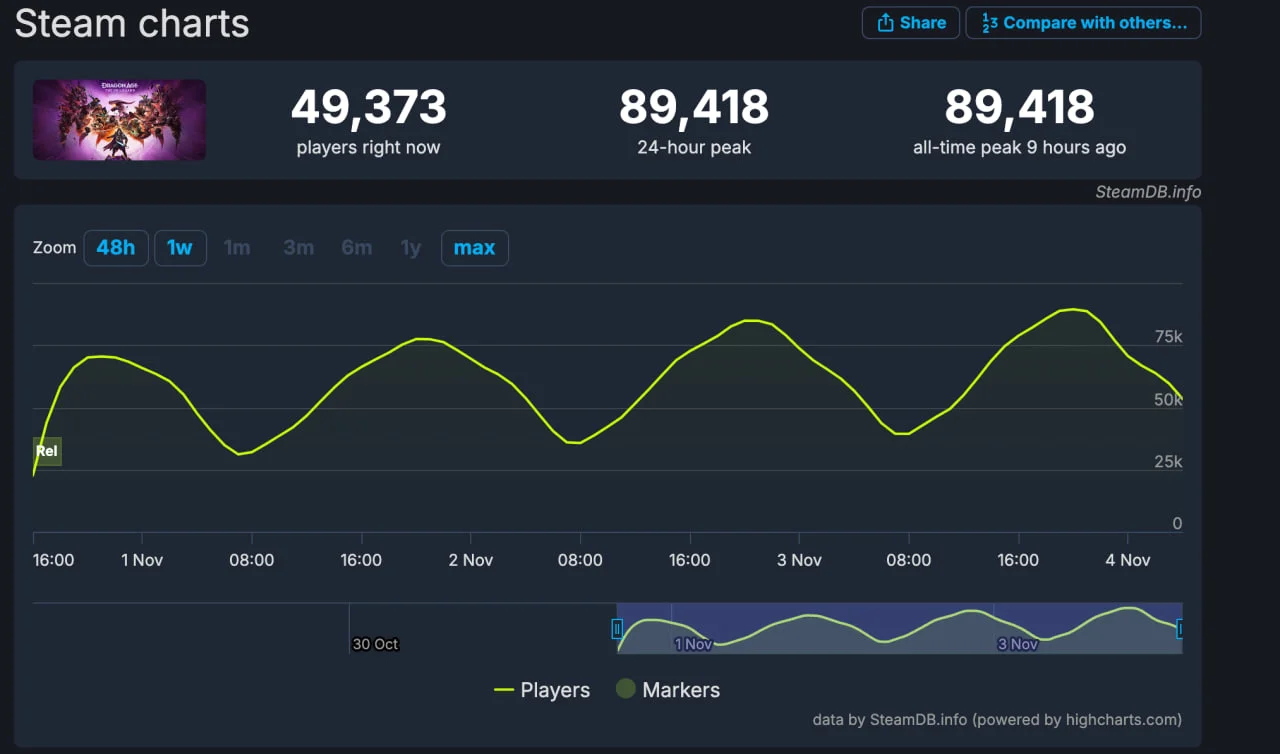Screen dimensions: 1280x754
Task: Set zoom to 48h
Action: [x=116, y=247]
